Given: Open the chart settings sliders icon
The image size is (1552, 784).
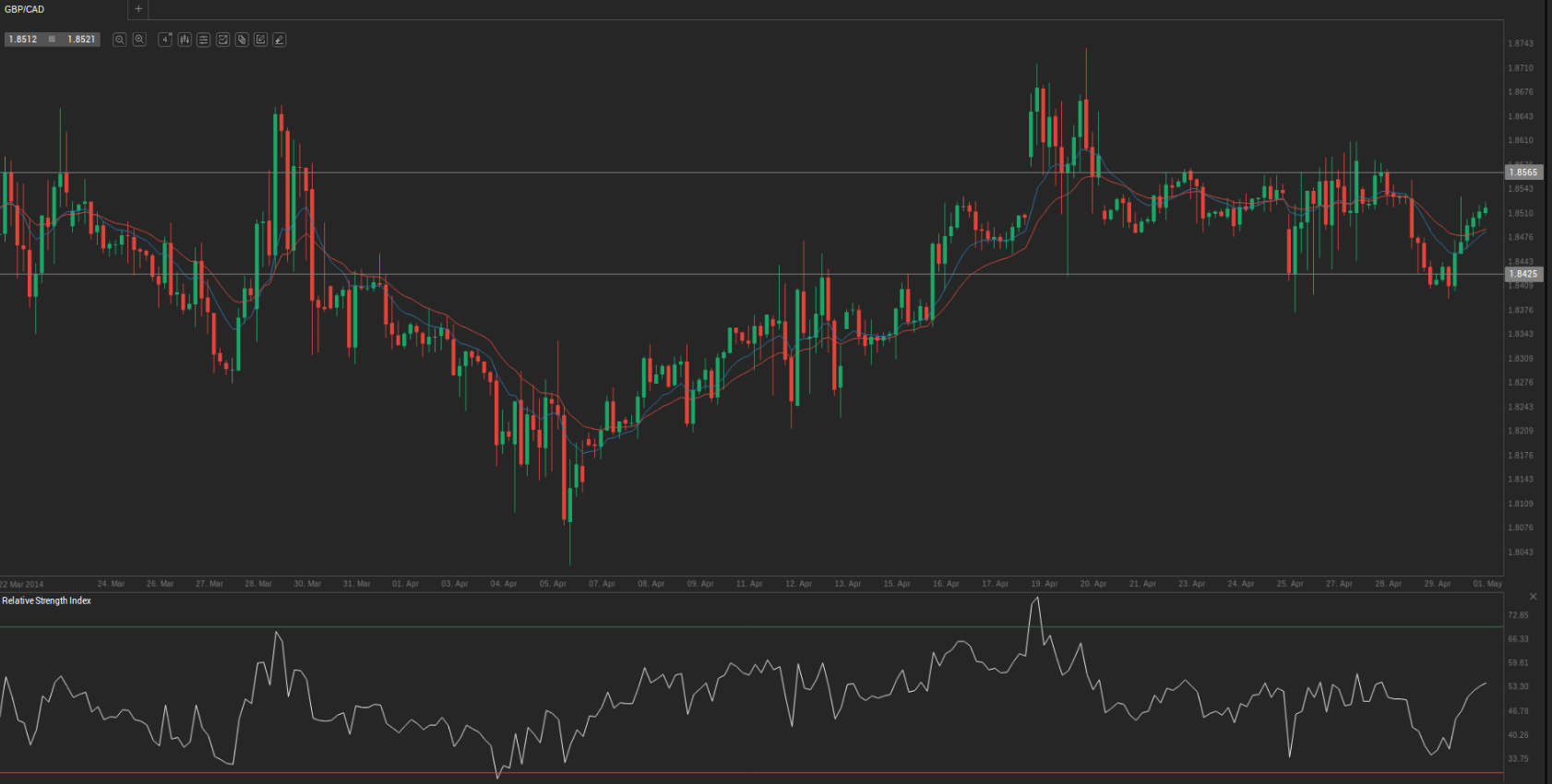Looking at the screenshot, I should click(204, 40).
